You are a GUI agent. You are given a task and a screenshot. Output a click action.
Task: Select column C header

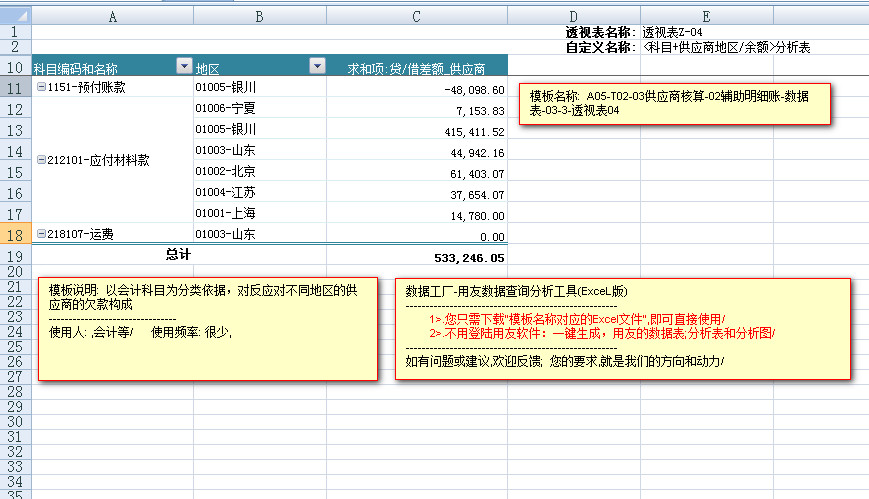point(416,16)
